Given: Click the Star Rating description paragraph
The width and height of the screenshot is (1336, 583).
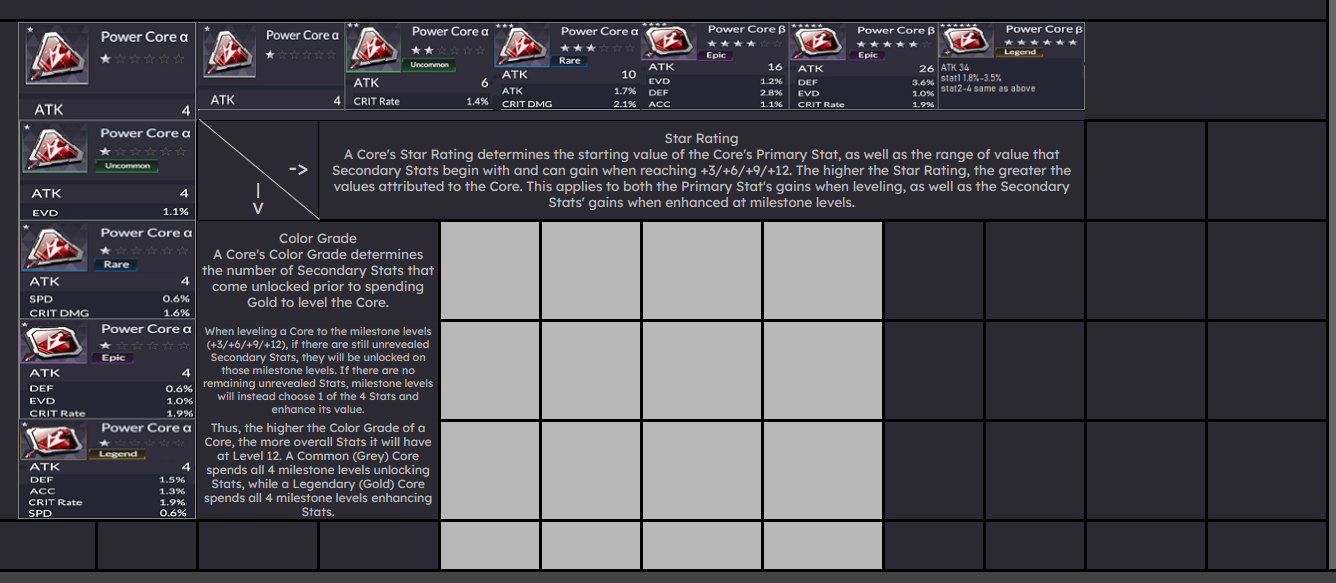Looking at the screenshot, I should pyautogui.click(x=701, y=178).
